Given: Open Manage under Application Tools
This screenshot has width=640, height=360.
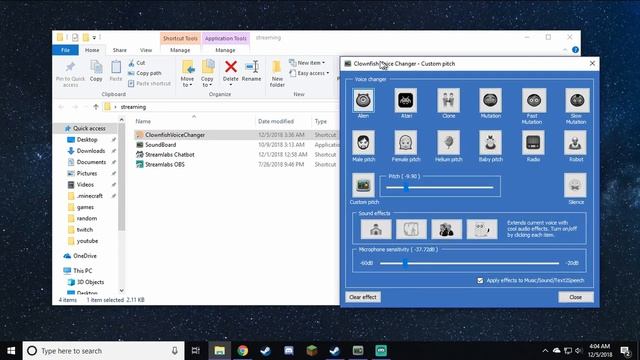Looking at the screenshot, I should [225, 50].
